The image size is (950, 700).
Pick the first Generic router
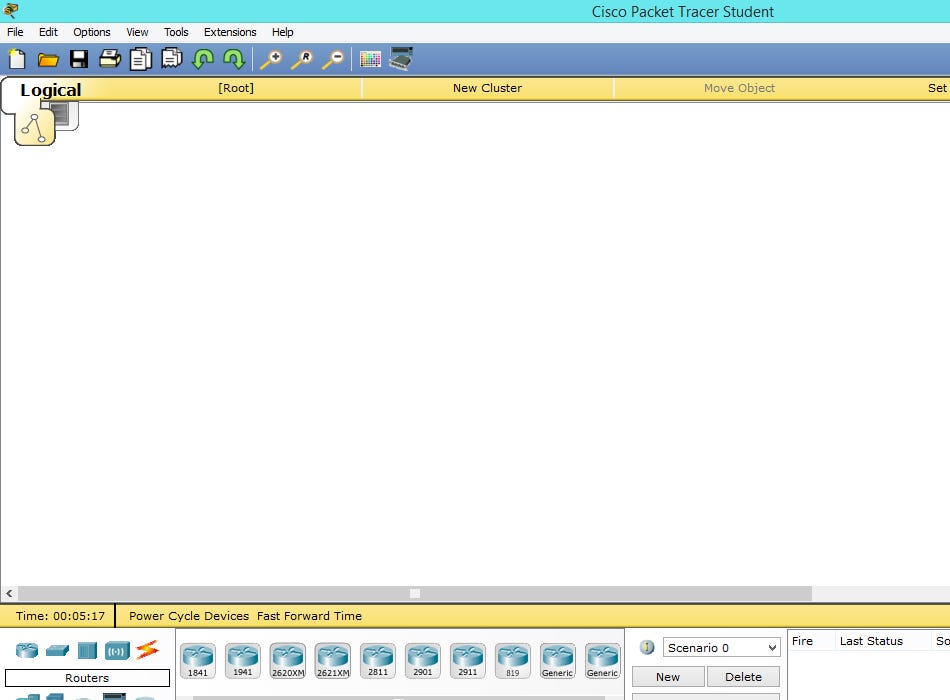557,661
